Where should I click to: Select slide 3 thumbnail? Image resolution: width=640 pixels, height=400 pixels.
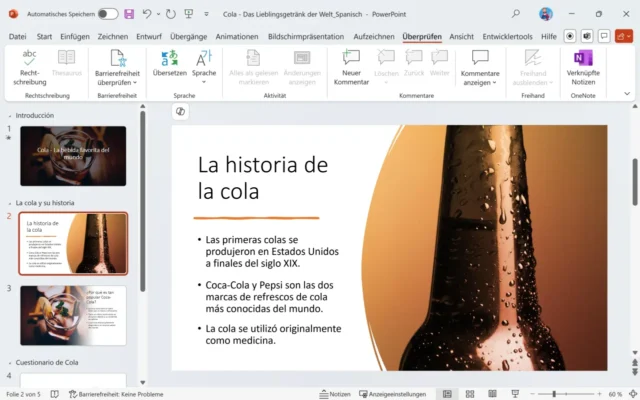coord(73,315)
